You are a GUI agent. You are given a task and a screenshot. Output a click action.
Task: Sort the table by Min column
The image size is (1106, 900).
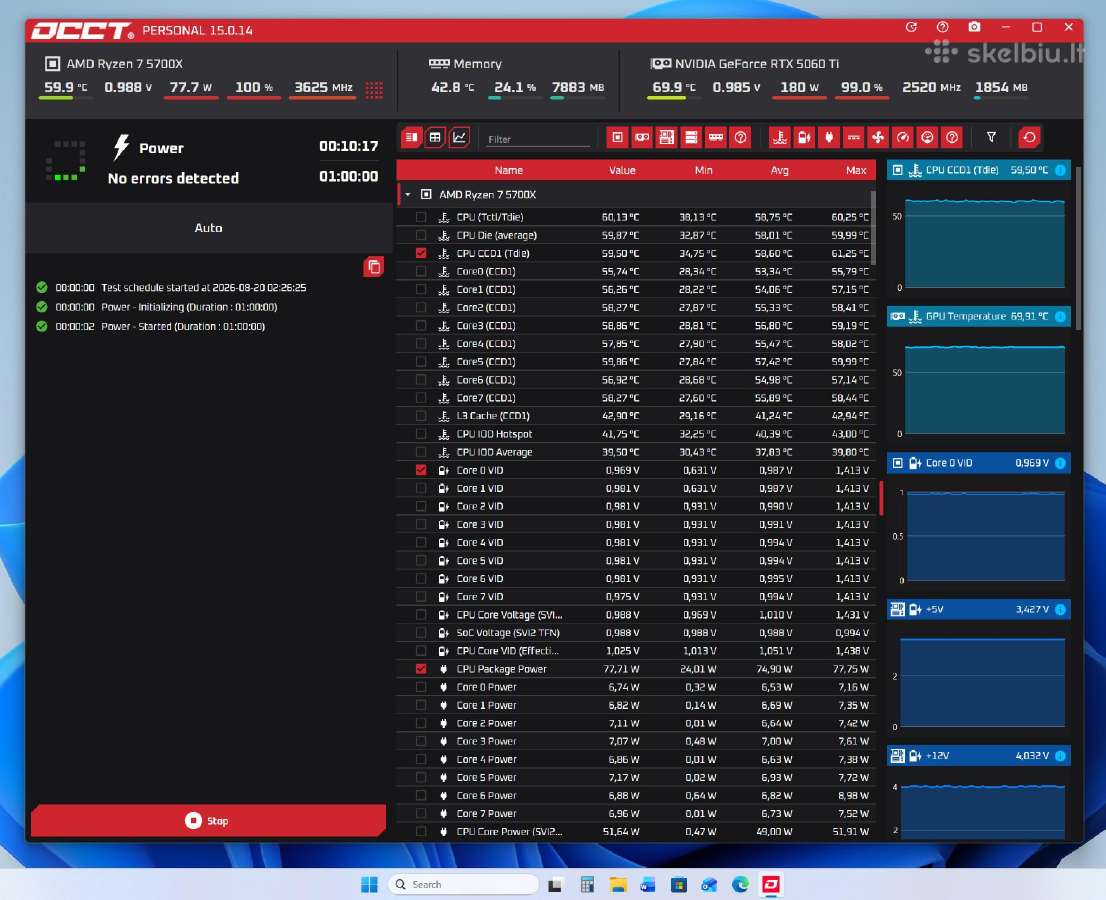703,170
